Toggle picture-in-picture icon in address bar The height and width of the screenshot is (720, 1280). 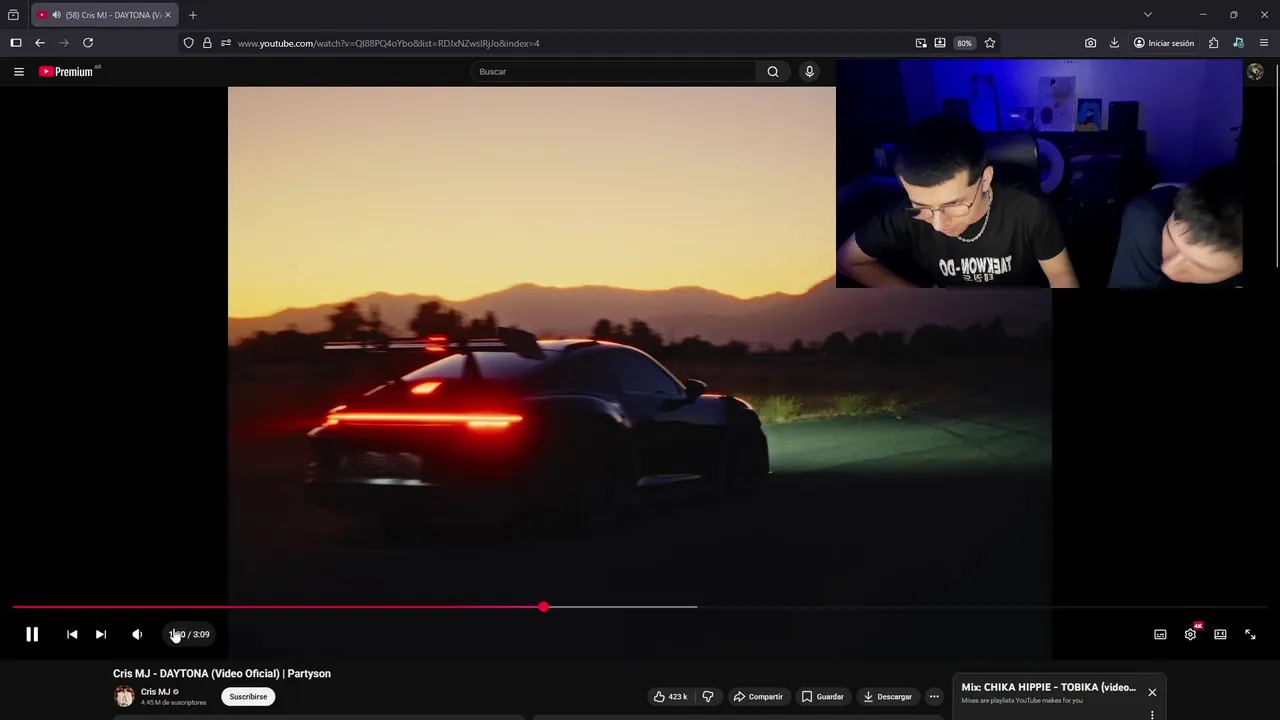tap(921, 43)
